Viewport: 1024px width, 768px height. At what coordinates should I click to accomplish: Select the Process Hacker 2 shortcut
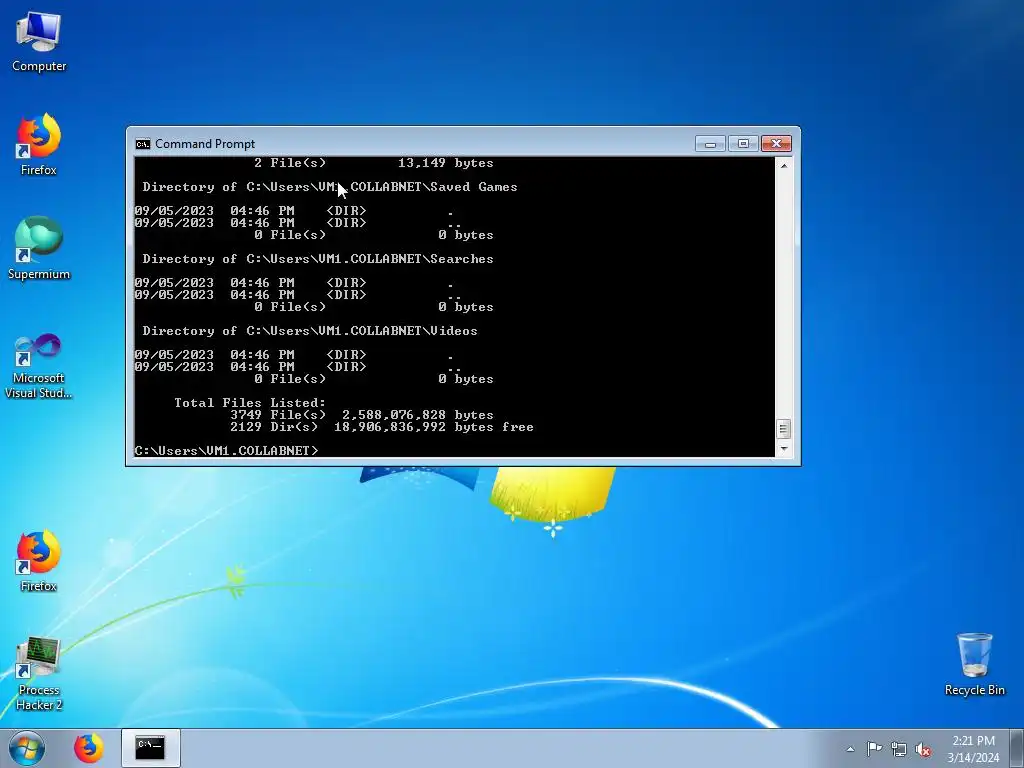click(x=39, y=673)
